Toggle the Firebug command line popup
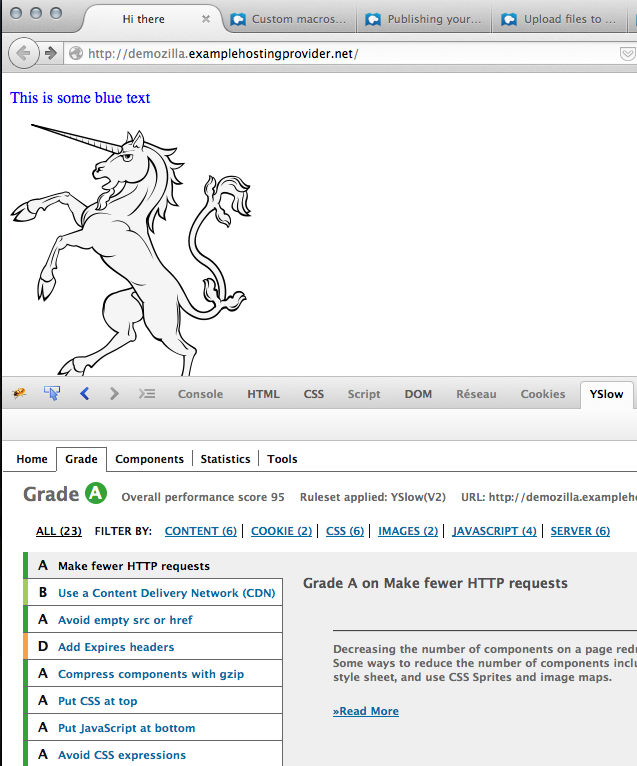The height and width of the screenshot is (766, 637). (147, 394)
